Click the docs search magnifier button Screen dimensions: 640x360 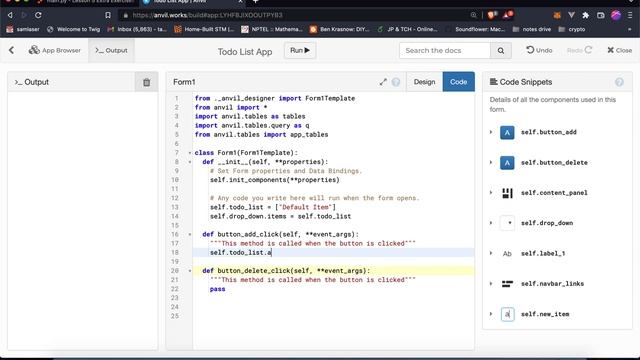(x=501, y=51)
